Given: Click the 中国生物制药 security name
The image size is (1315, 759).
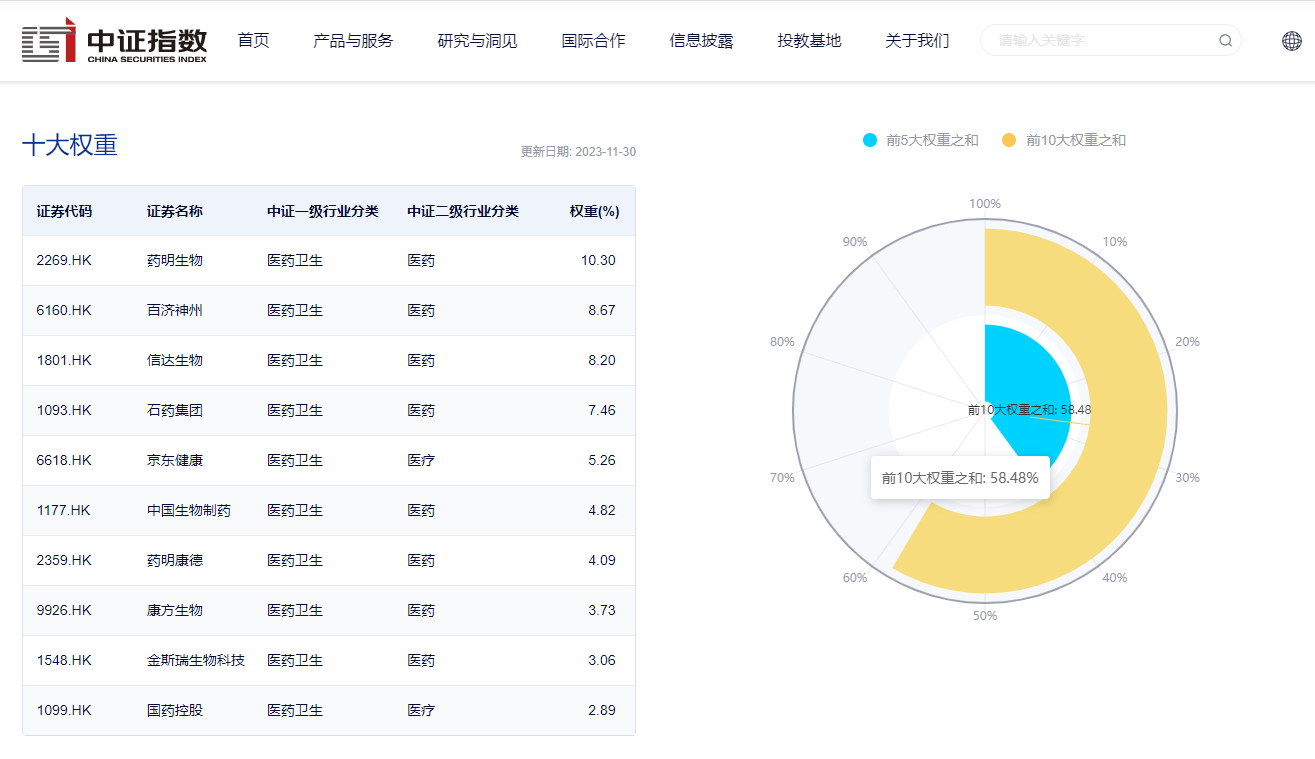Looking at the screenshot, I should click(189, 510).
